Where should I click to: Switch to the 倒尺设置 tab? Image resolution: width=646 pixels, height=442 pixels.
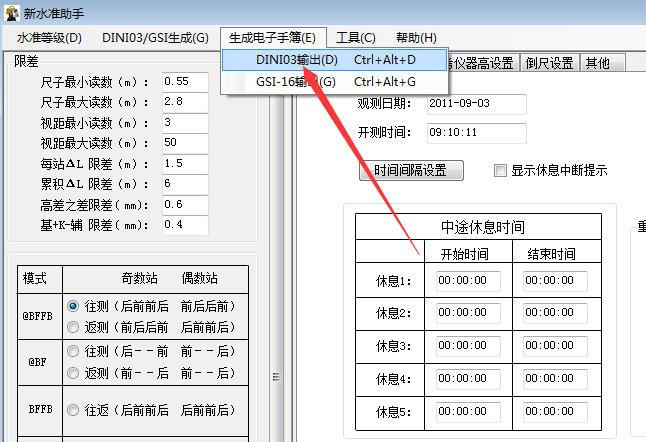[x=549, y=63]
